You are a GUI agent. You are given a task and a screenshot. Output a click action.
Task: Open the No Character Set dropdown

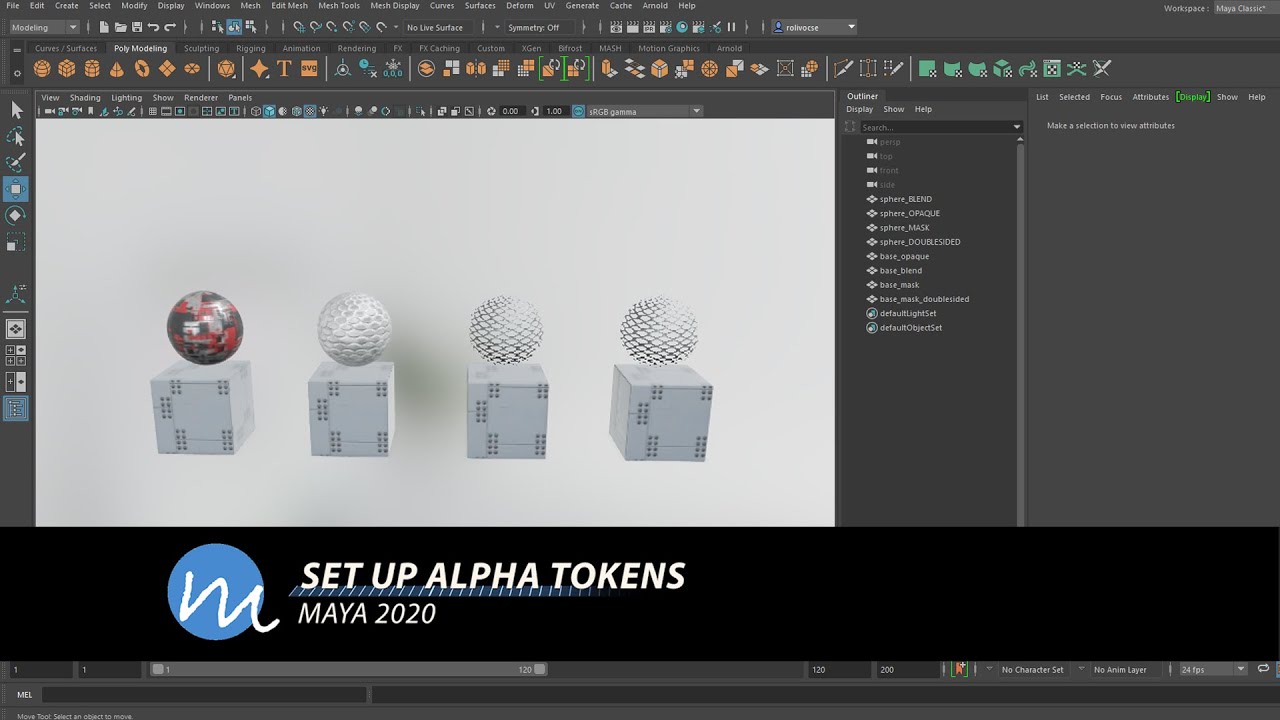pos(1036,669)
